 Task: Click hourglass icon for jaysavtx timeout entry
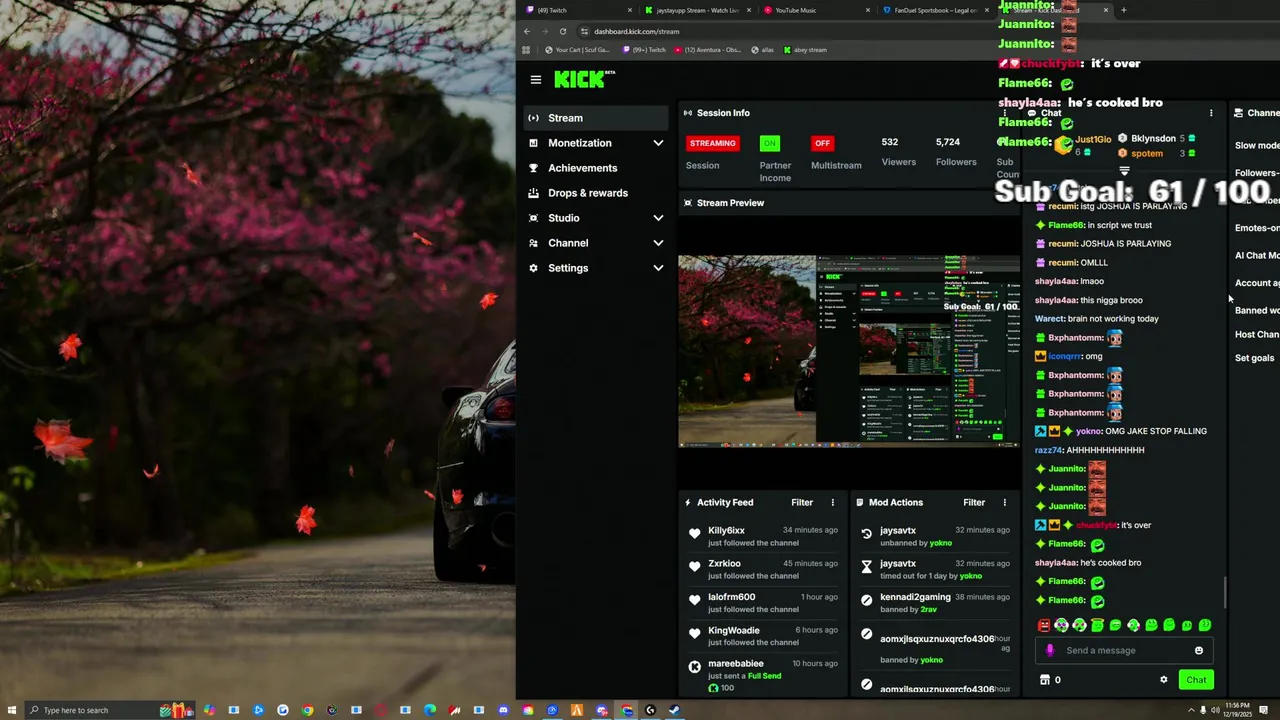(x=867, y=567)
